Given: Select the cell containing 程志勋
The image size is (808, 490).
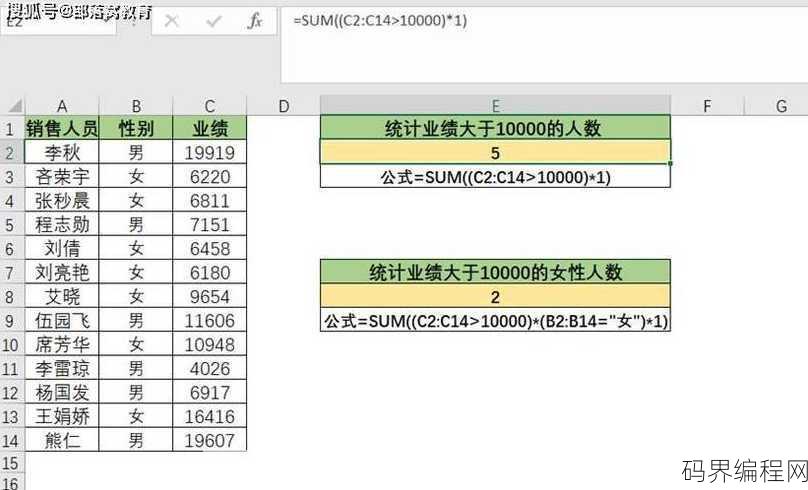Looking at the screenshot, I should pos(62,225).
